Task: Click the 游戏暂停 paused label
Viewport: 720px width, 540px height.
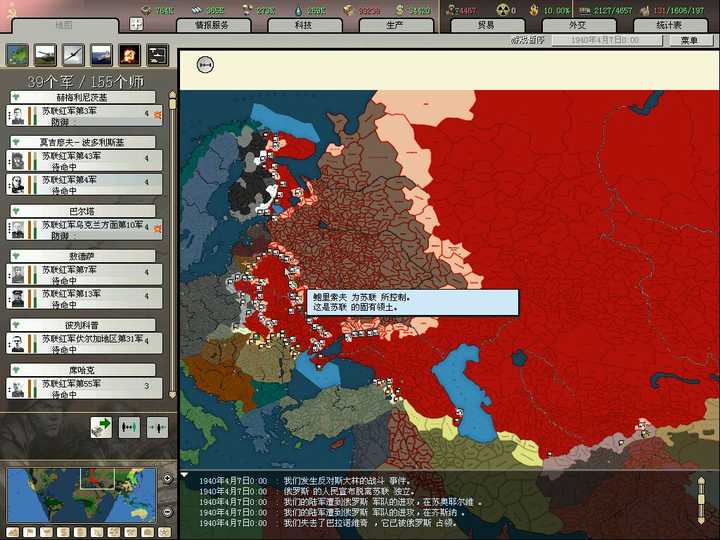Action: [x=528, y=40]
